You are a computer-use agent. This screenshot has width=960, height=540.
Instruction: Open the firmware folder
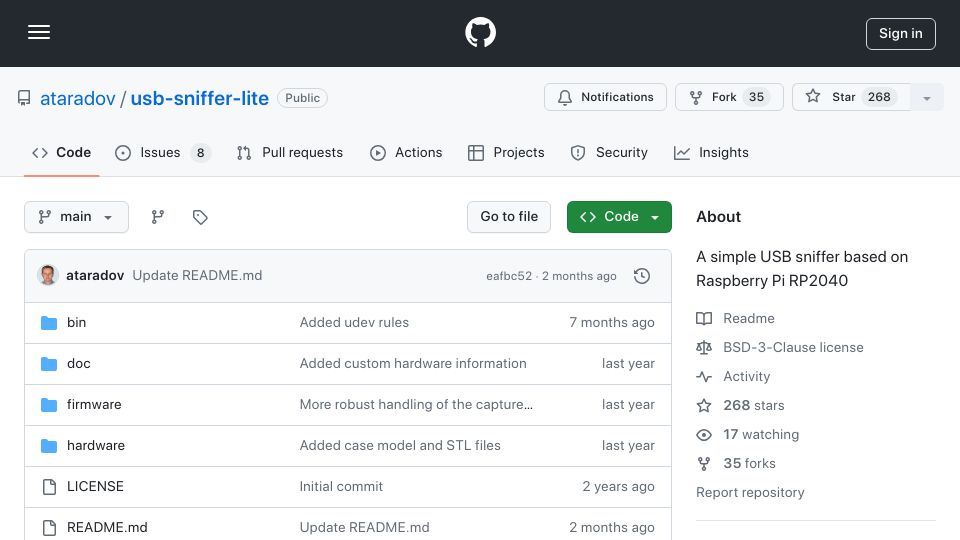point(94,405)
